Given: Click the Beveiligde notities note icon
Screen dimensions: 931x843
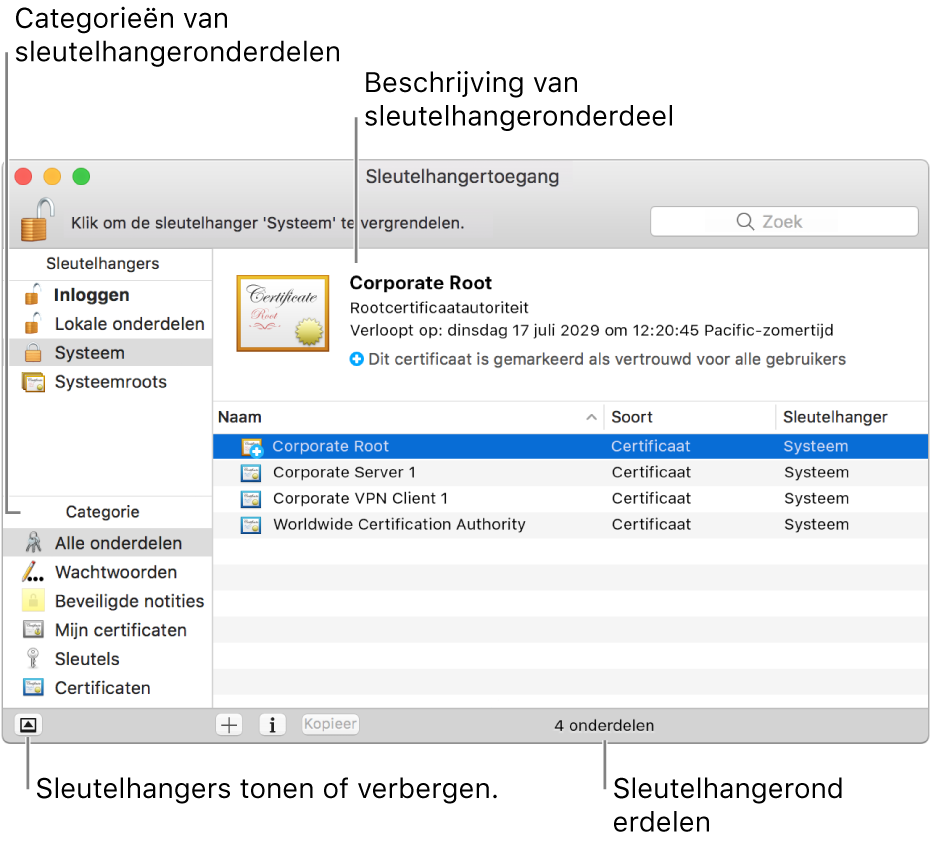Looking at the screenshot, I should pyautogui.click(x=33, y=601).
